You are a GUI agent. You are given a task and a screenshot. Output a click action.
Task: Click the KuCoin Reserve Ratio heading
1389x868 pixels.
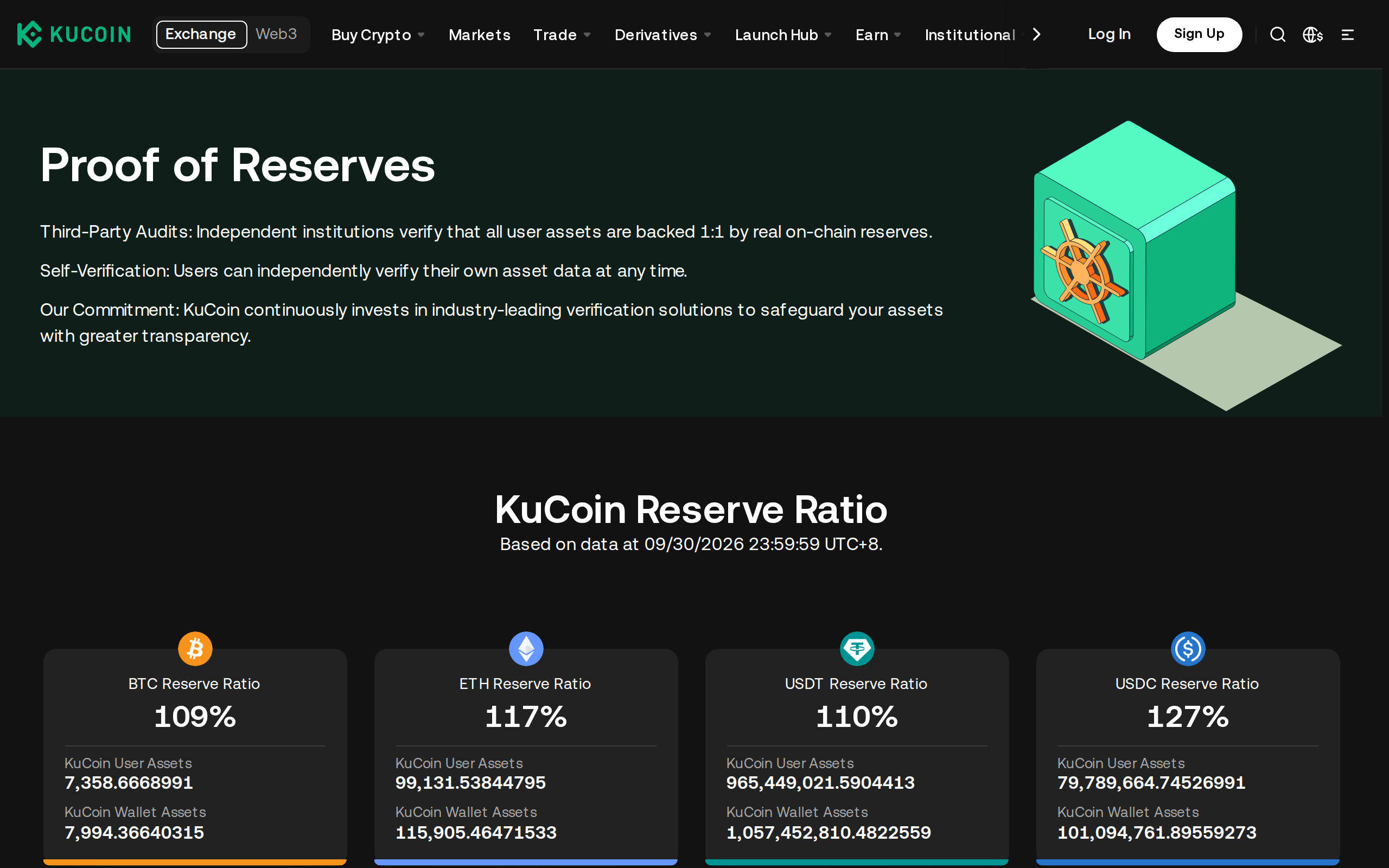coord(691,509)
